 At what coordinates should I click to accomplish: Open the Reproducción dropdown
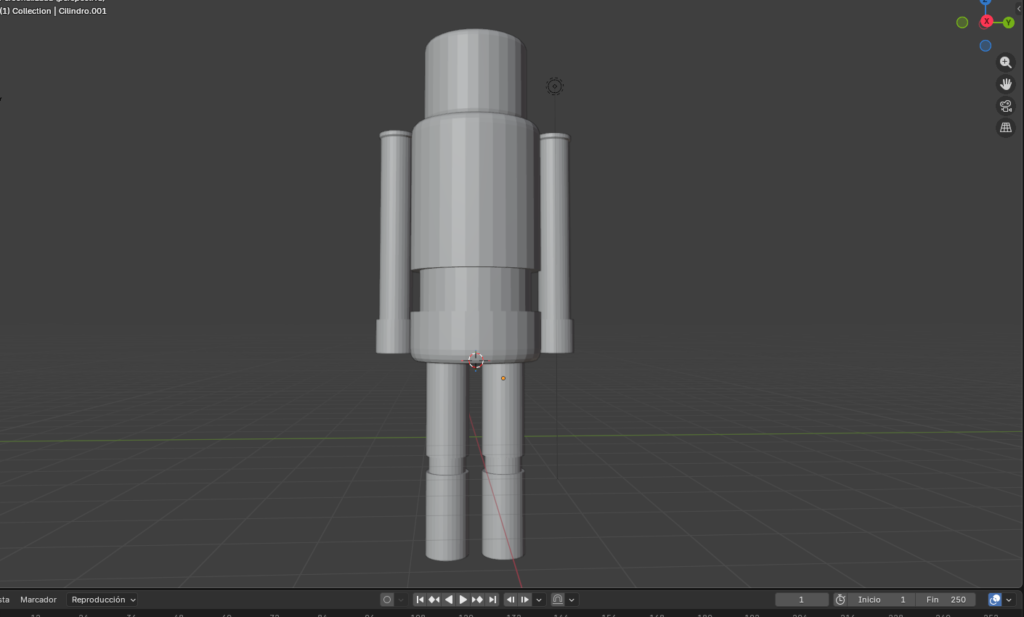(x=103, y=599)
